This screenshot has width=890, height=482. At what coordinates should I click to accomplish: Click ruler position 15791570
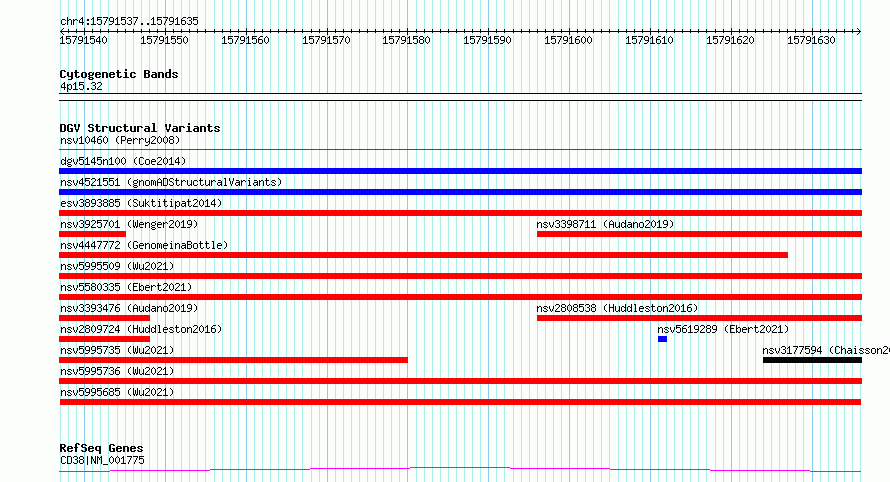(x=326, y=40)
